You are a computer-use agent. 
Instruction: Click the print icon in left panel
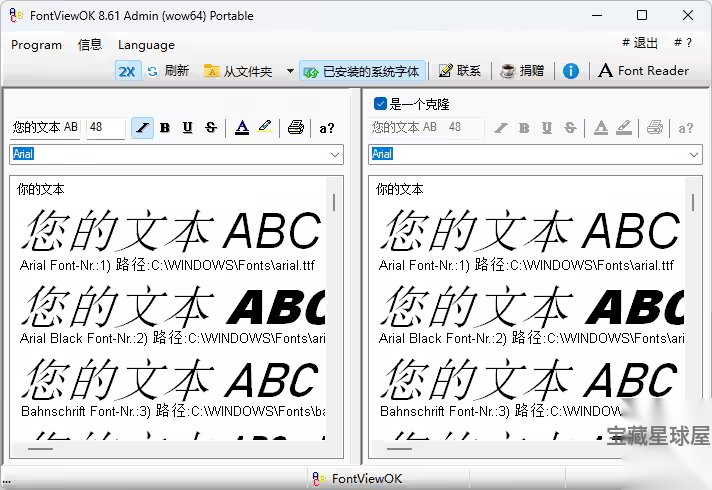tap(296, 128)
